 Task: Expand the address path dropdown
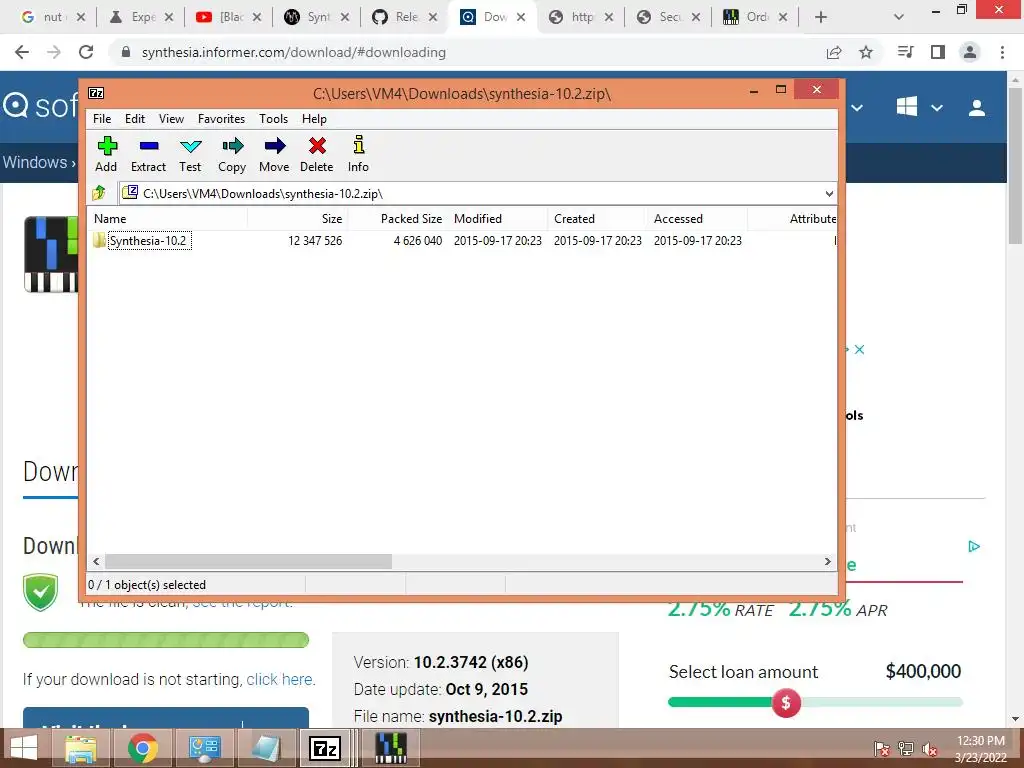tap(829, 193)
